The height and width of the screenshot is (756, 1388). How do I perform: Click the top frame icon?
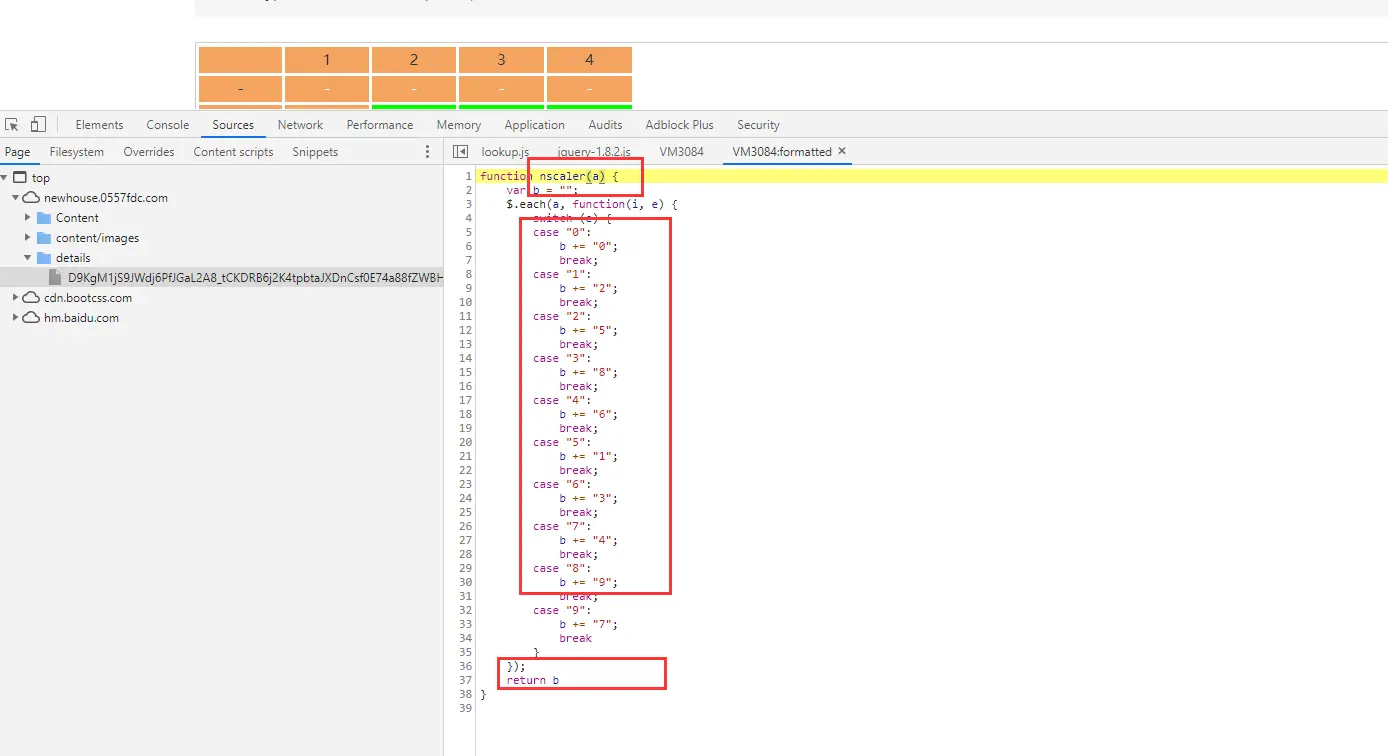[20, 178]
